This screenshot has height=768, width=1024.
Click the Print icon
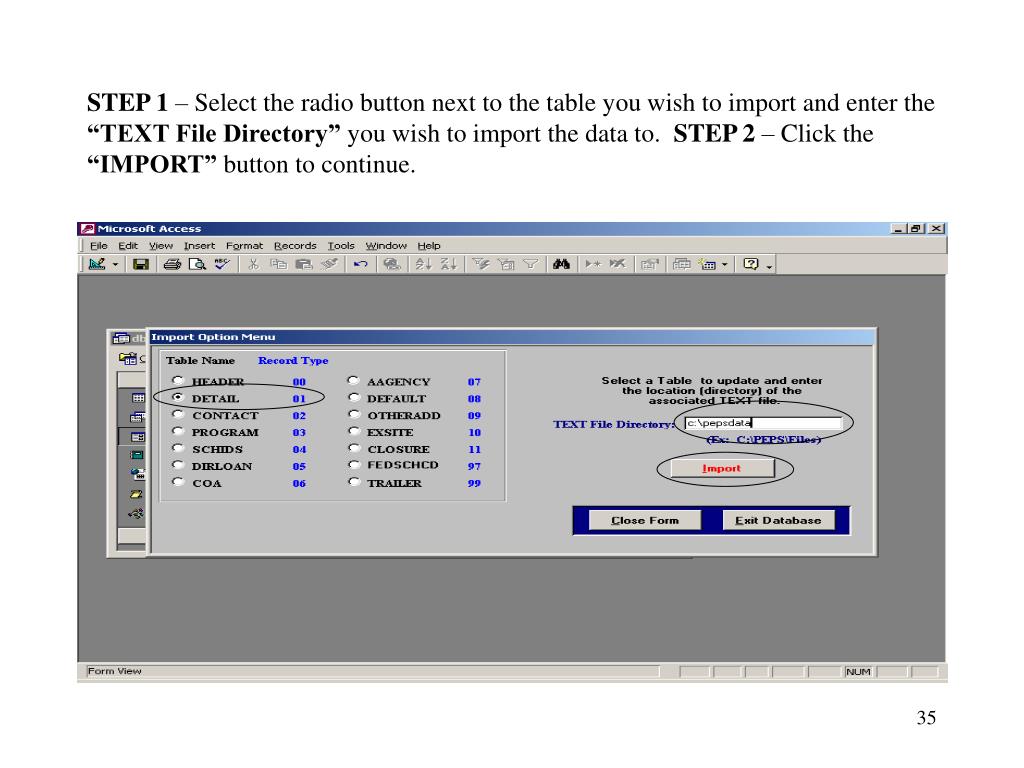[x=172, y=264]
